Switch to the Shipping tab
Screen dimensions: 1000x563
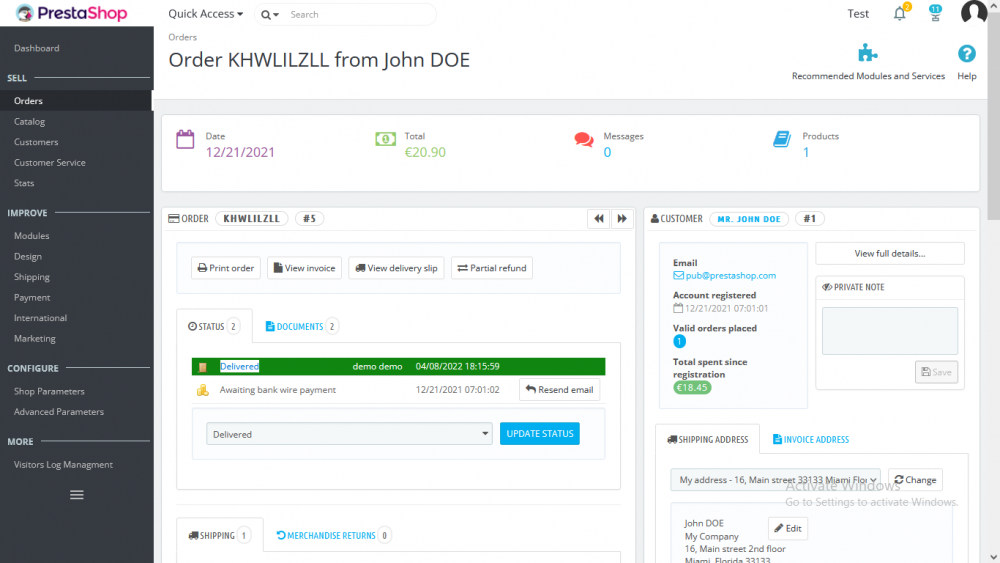click(x=219, y=536)
